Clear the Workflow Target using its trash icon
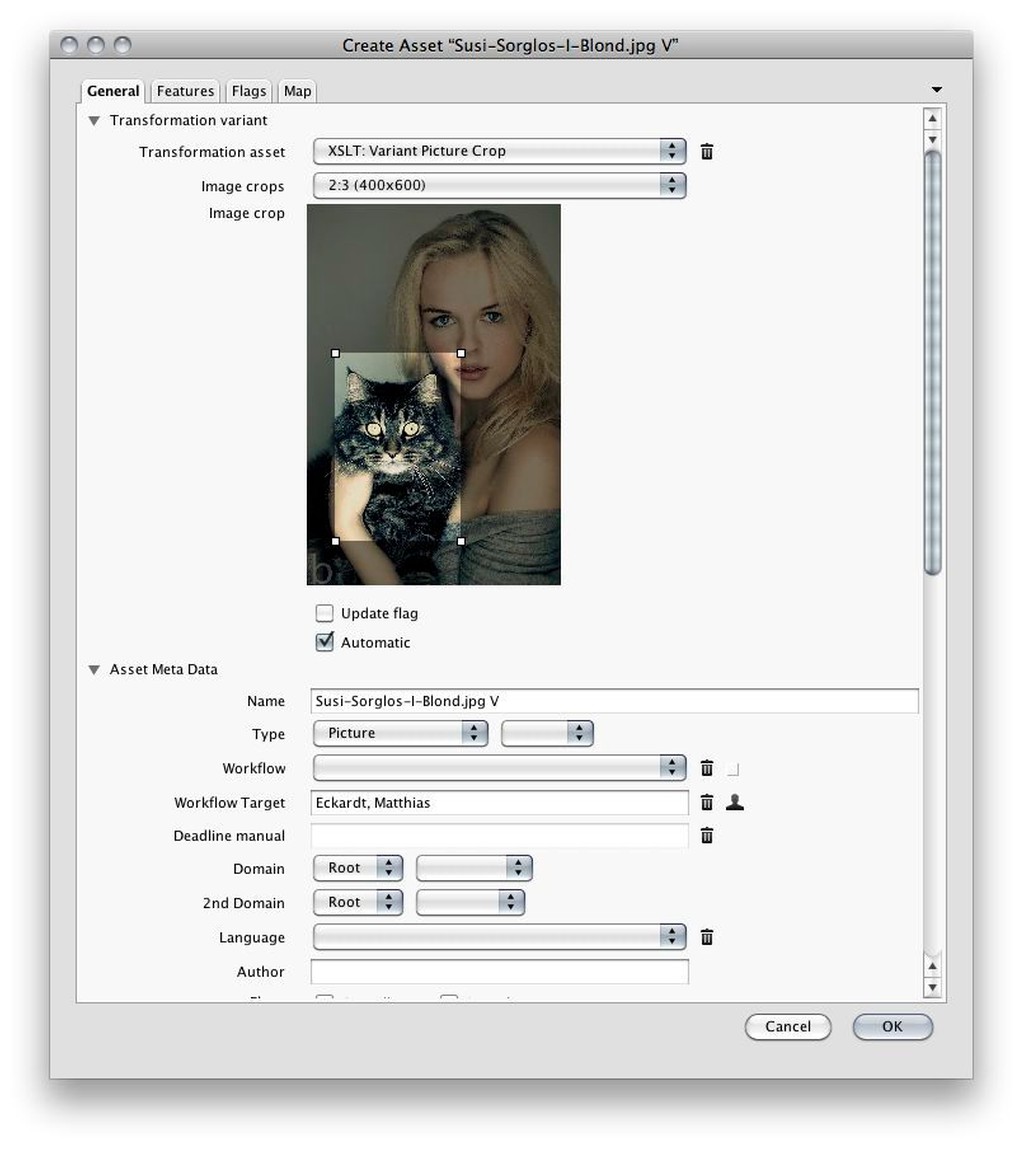 click(x=707, y=802)
